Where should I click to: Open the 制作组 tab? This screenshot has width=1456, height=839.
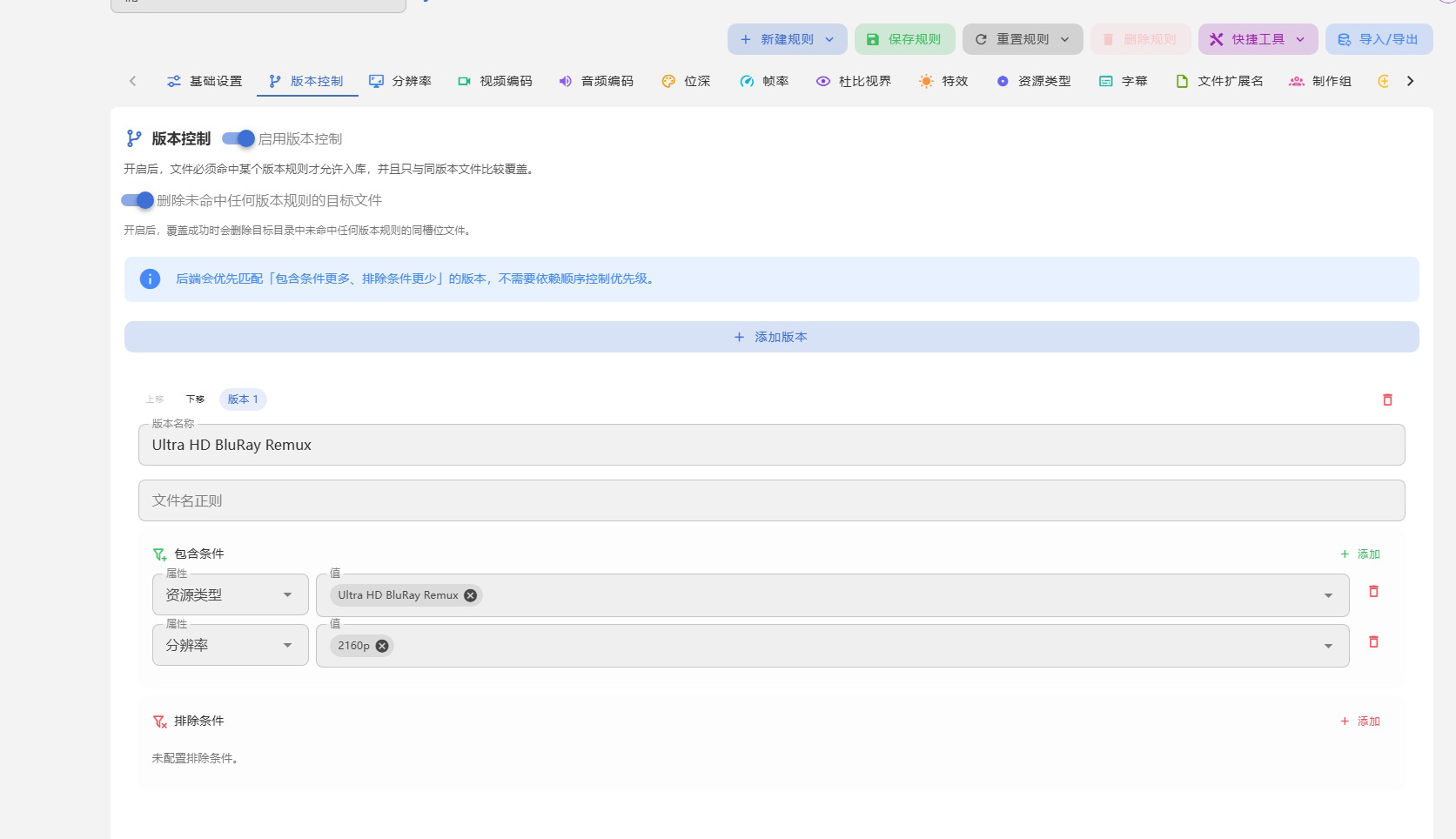pyautogui.click(x=1320, y=81)
